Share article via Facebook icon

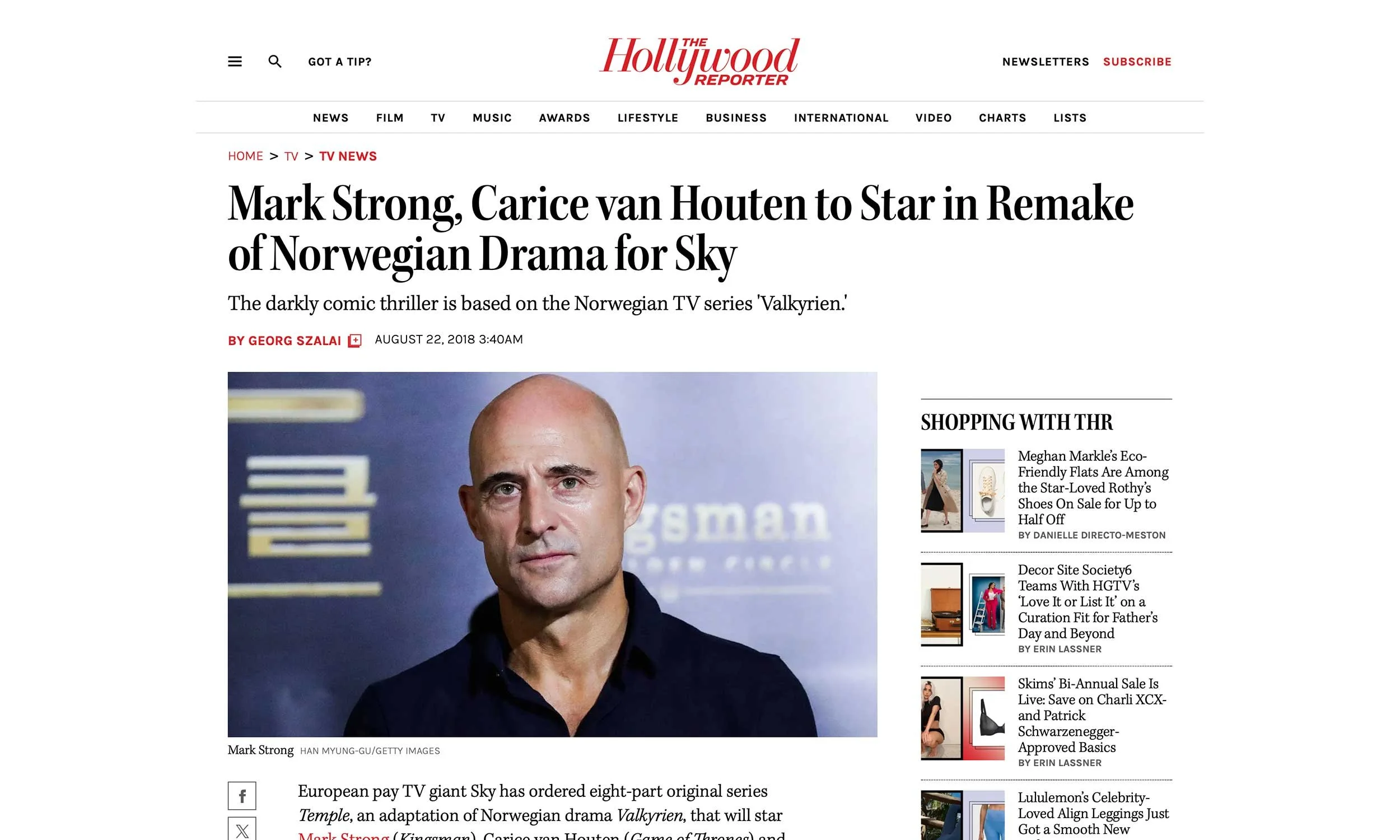click(x=242, y=796)
